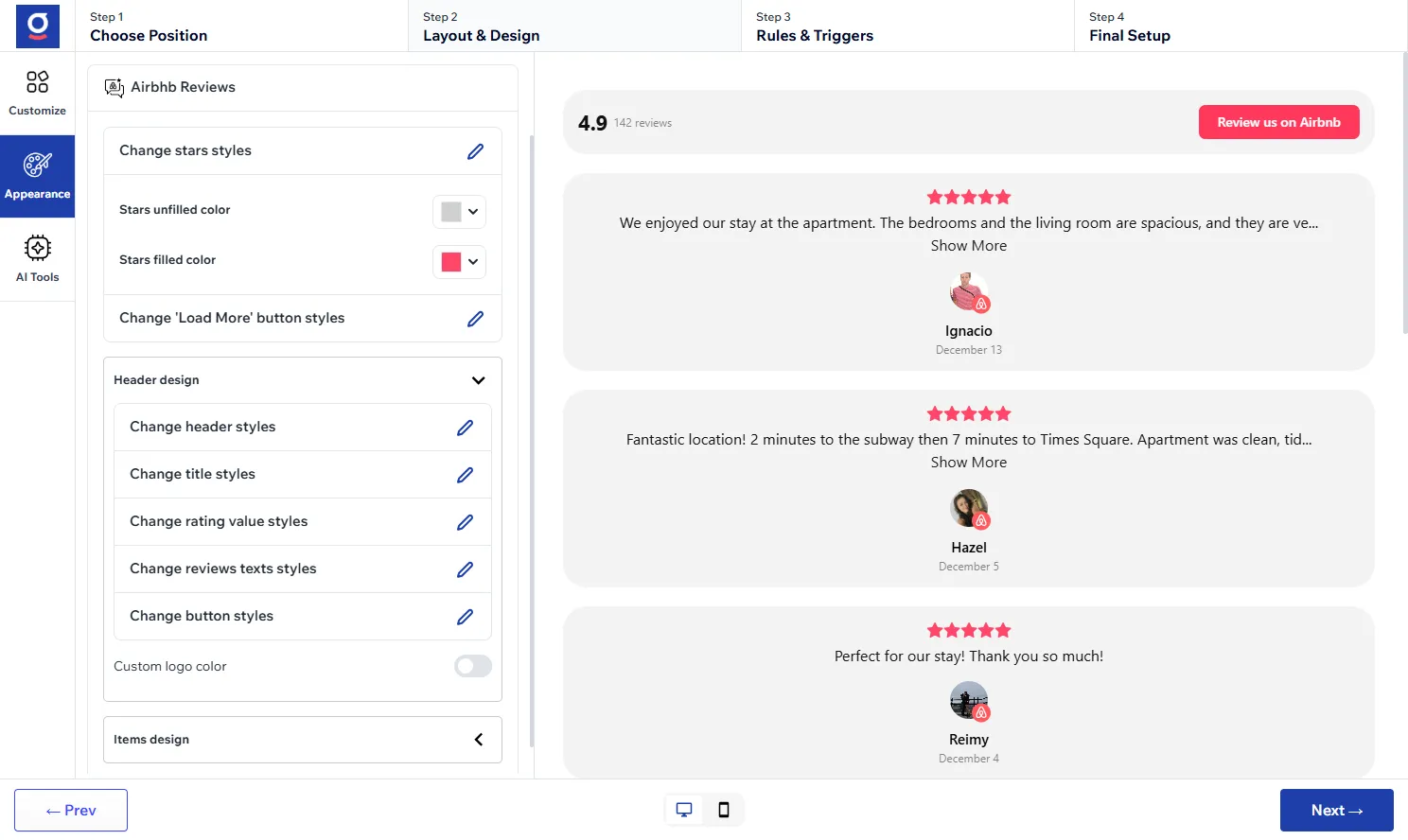Image resolution: width=1408 pixels, height=840 pixels.
Task: Click the 'Change title styles' label
Action: click(192, 474)
